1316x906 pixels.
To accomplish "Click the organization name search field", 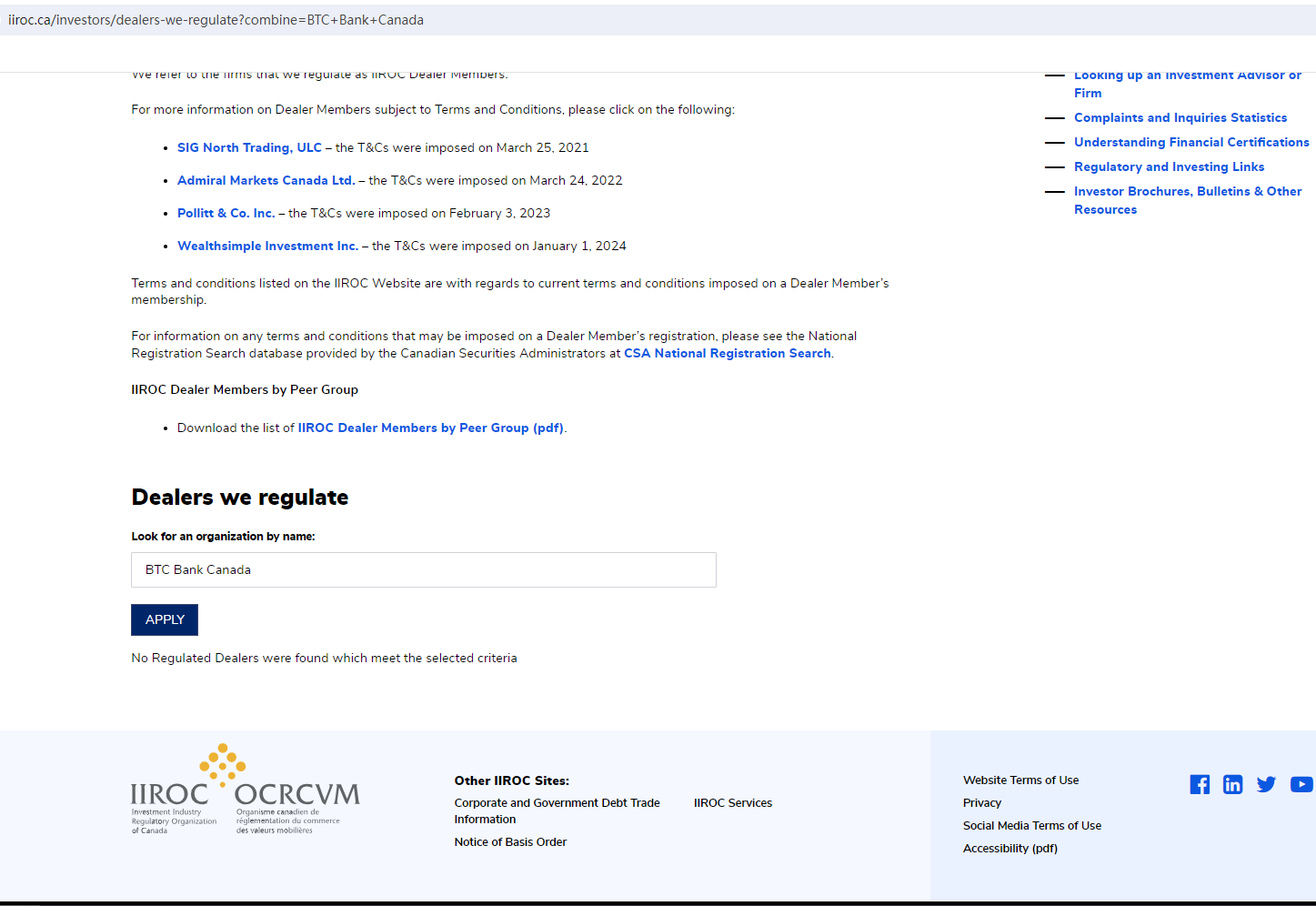I will (424, 569).
